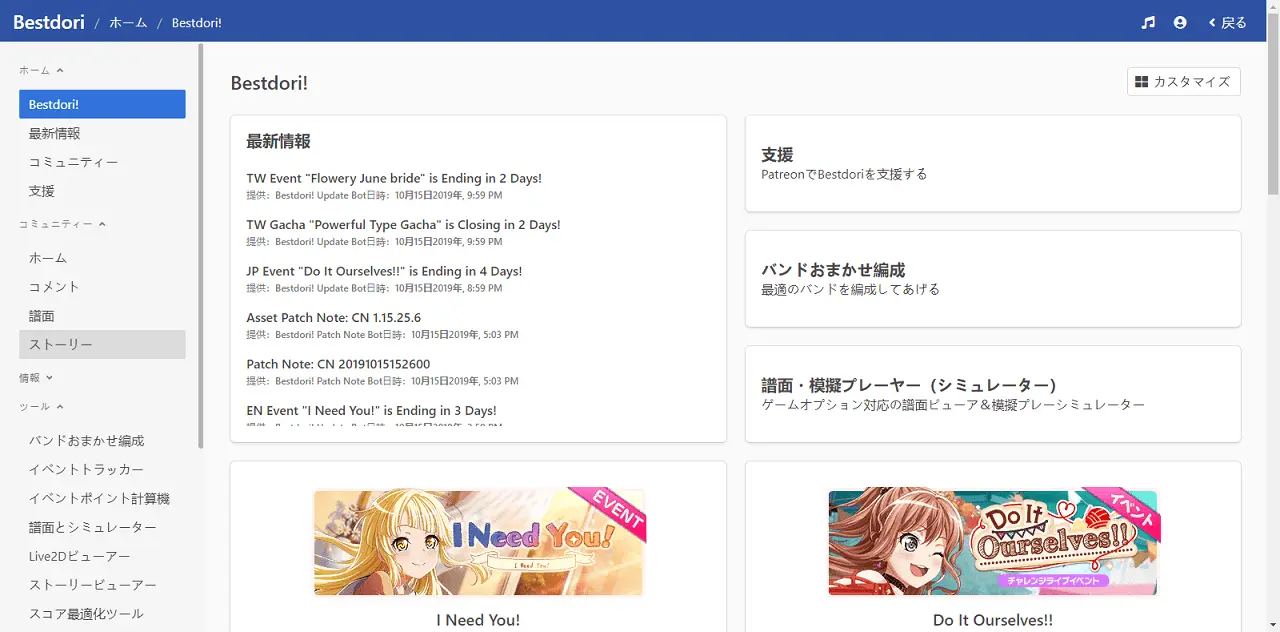Open ストーリー in the sidebar
The width and height of the screenshot is (1280, 632).
point(61,344)
